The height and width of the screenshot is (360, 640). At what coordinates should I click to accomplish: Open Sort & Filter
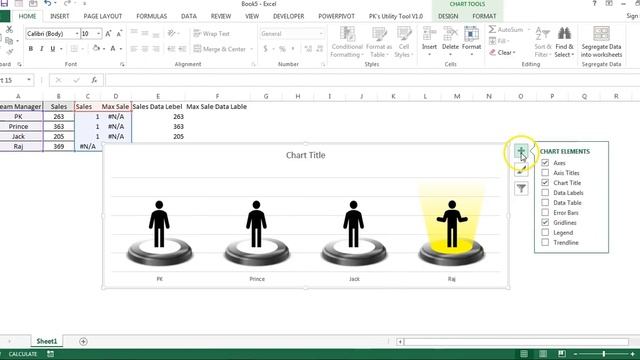[543, 42]
